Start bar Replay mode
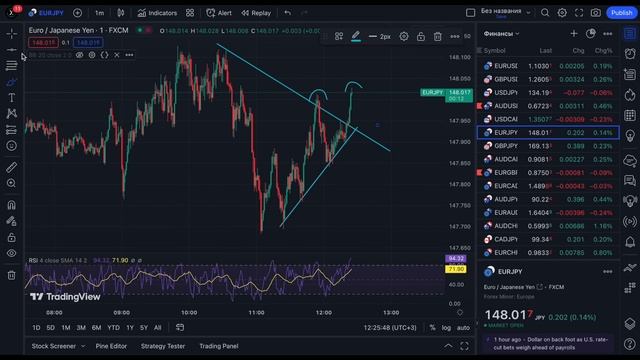This screenshot has height=360, width=640. [256, 13]
